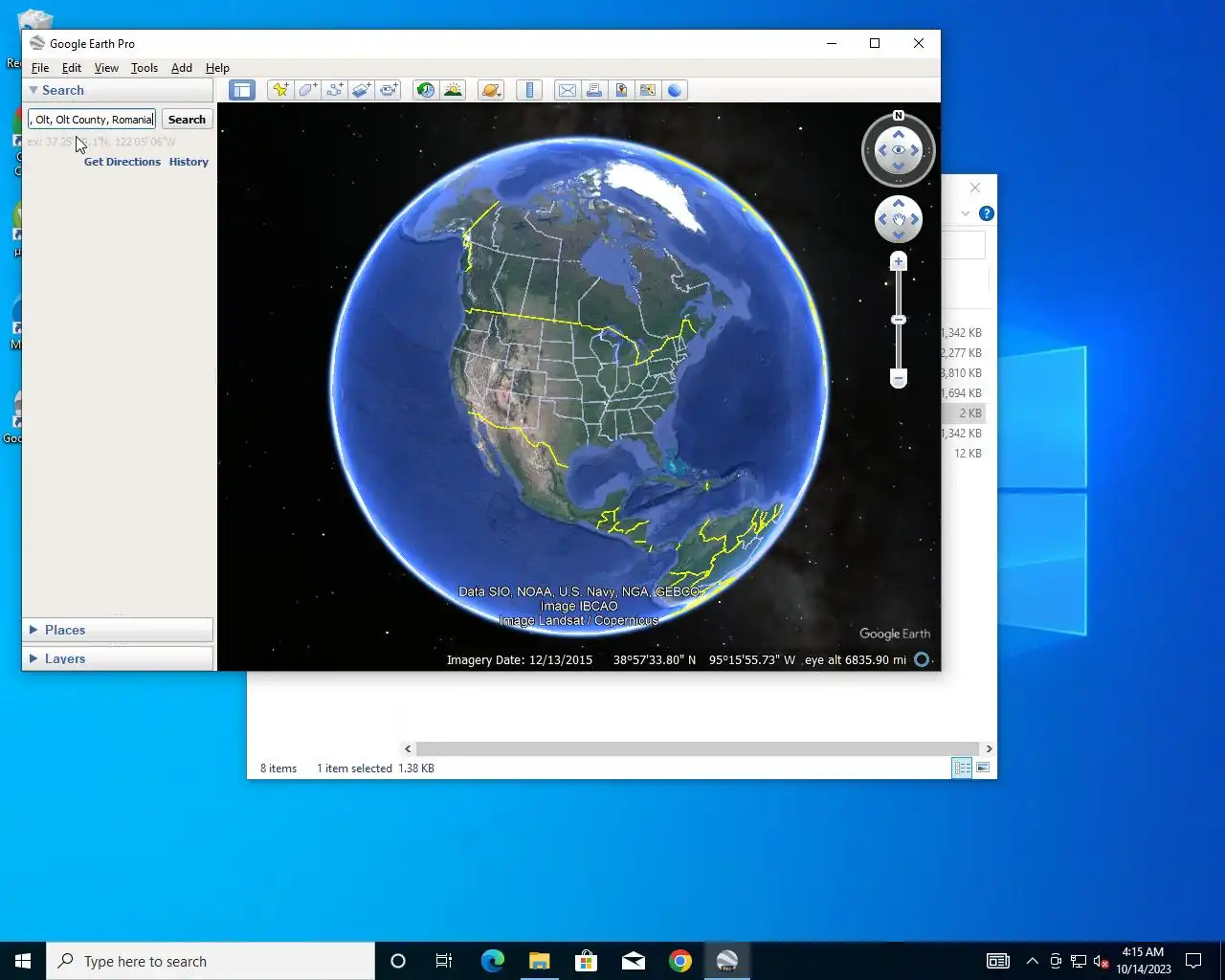Click the N north compass marker
The height and width of the screenshot is (980, 1225).
coord(899,116)
